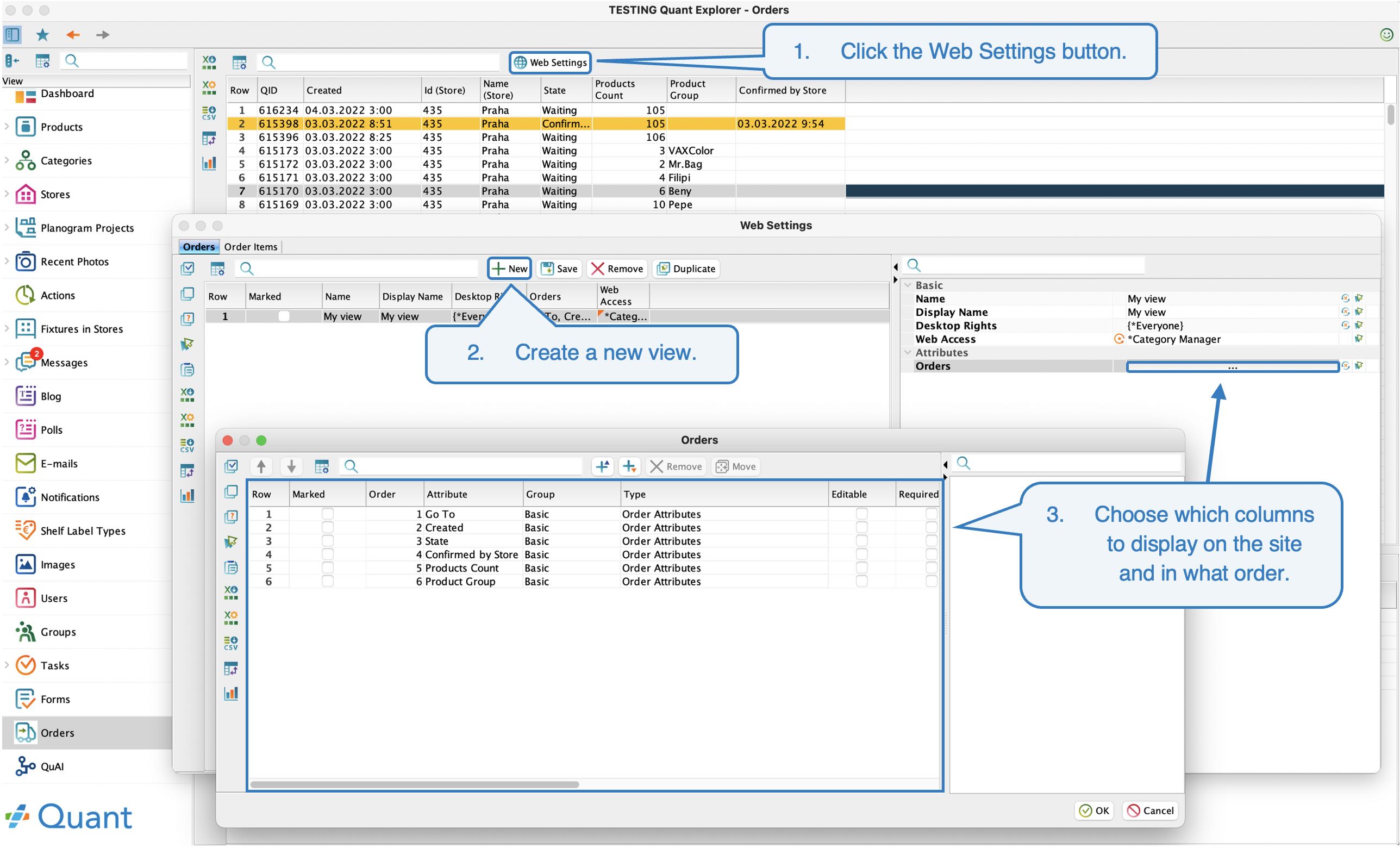Viewport: 1400px width, 848px height.
Task: Toggle Marked checkbox for Go To row
Action: pyautogui.click(x=328, y=514)
